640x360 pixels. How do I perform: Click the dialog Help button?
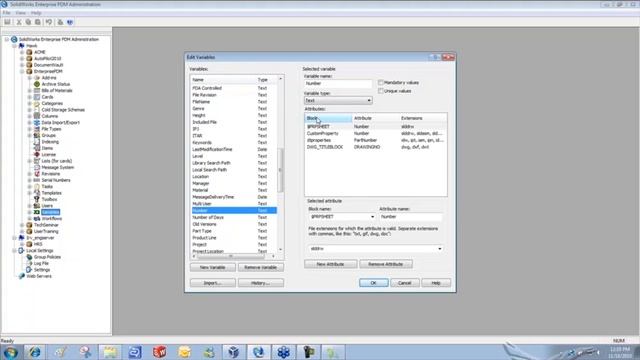436,283
